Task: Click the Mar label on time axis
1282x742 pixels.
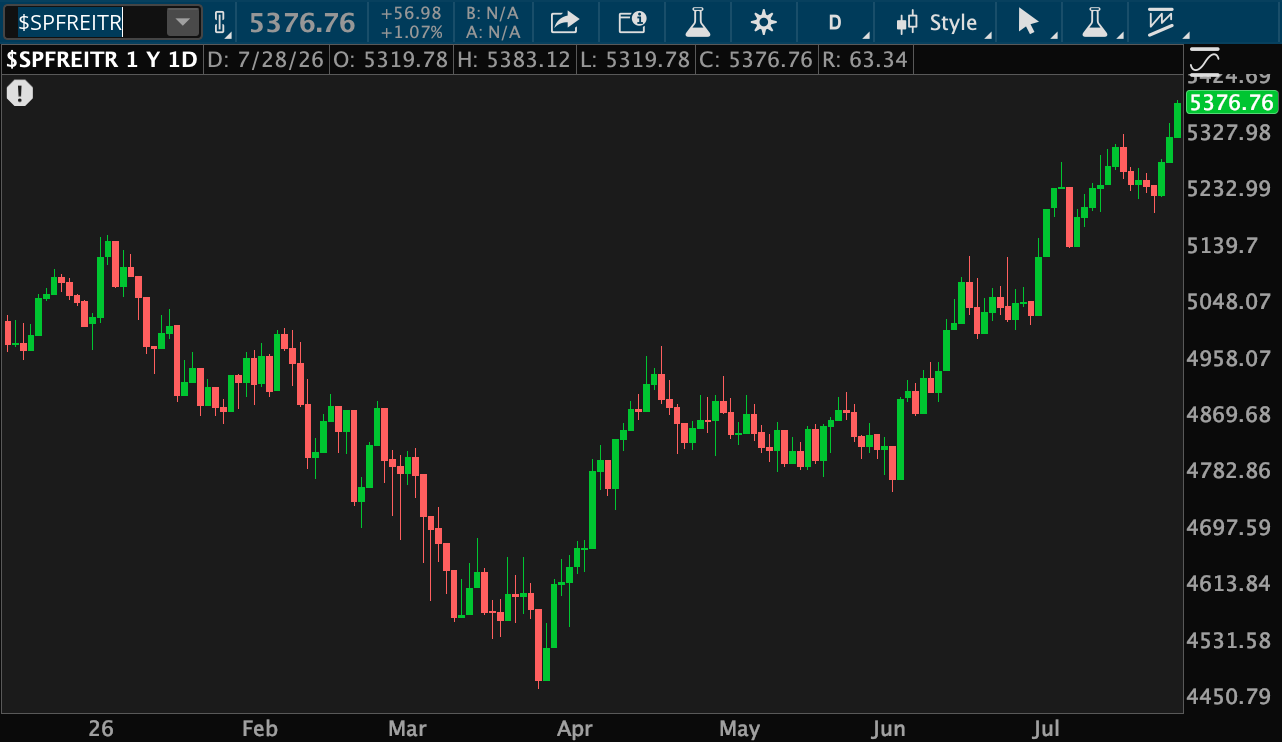Action: [407, 728]
